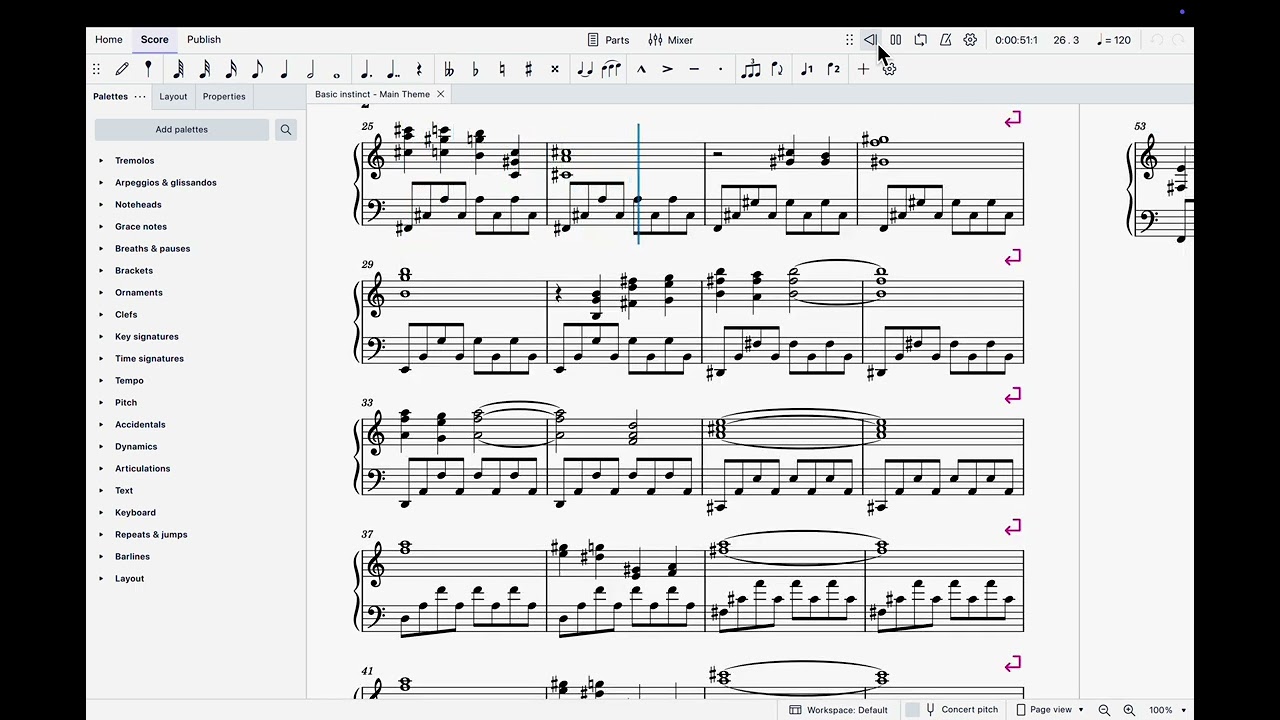
Task: Select the half note duration
Action: (310, 69)
